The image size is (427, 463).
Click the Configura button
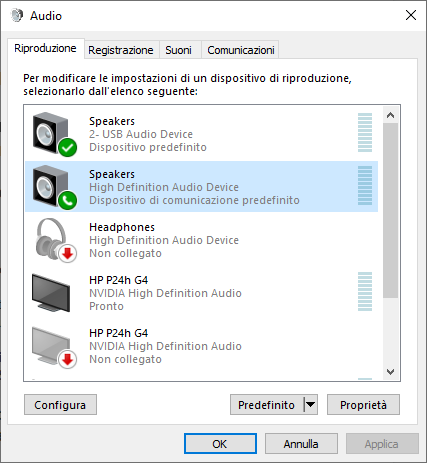click(60, 405)
